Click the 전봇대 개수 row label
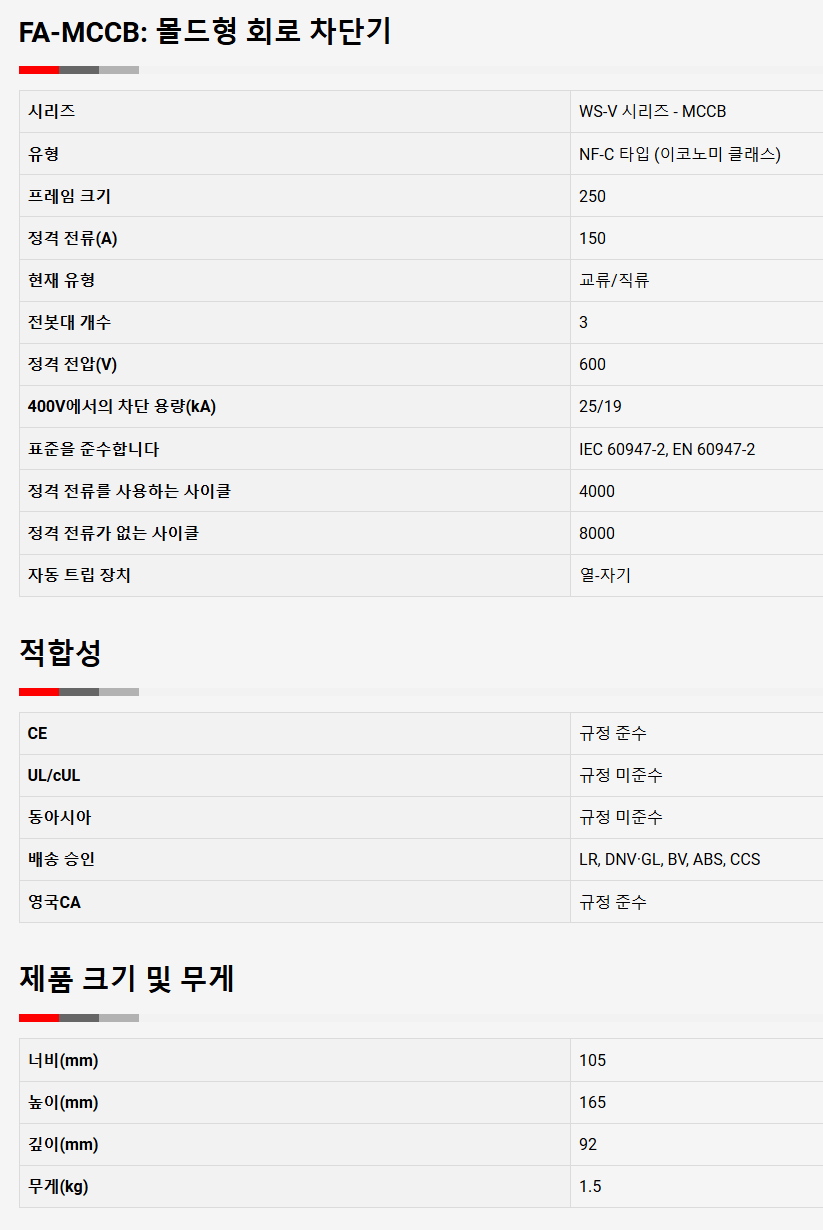The height and width of the screenshot is (1230, 823). tap(69, 322)
